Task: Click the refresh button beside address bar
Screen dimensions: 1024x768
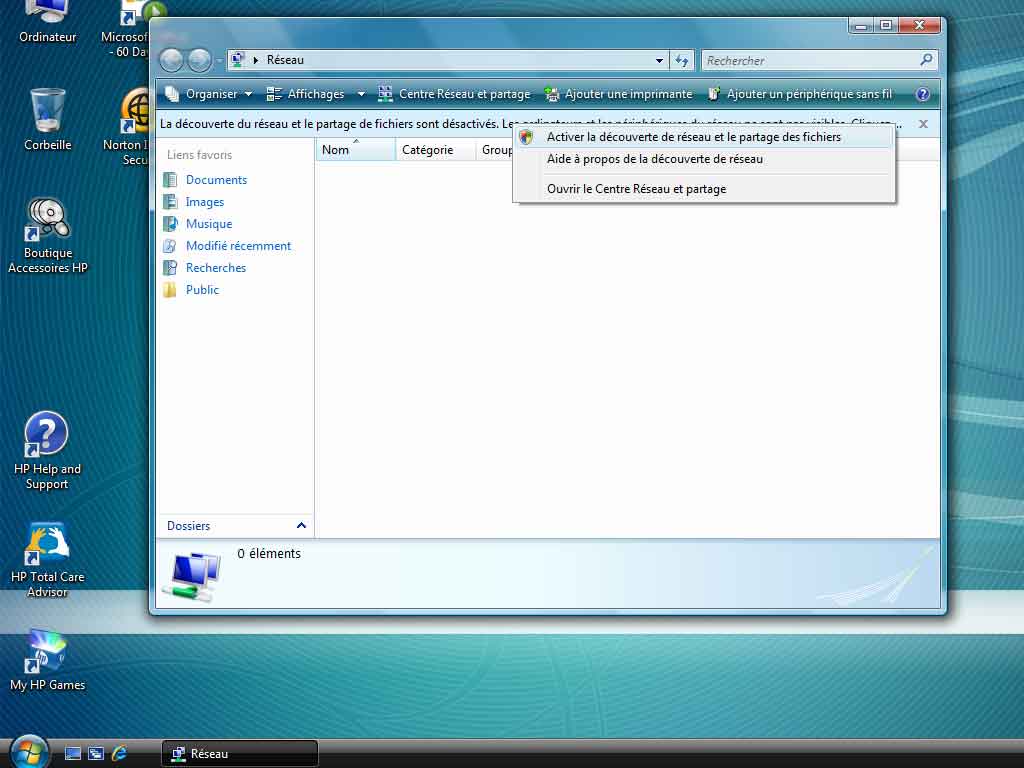Action: pyautogui.click(x=682, y=60)
